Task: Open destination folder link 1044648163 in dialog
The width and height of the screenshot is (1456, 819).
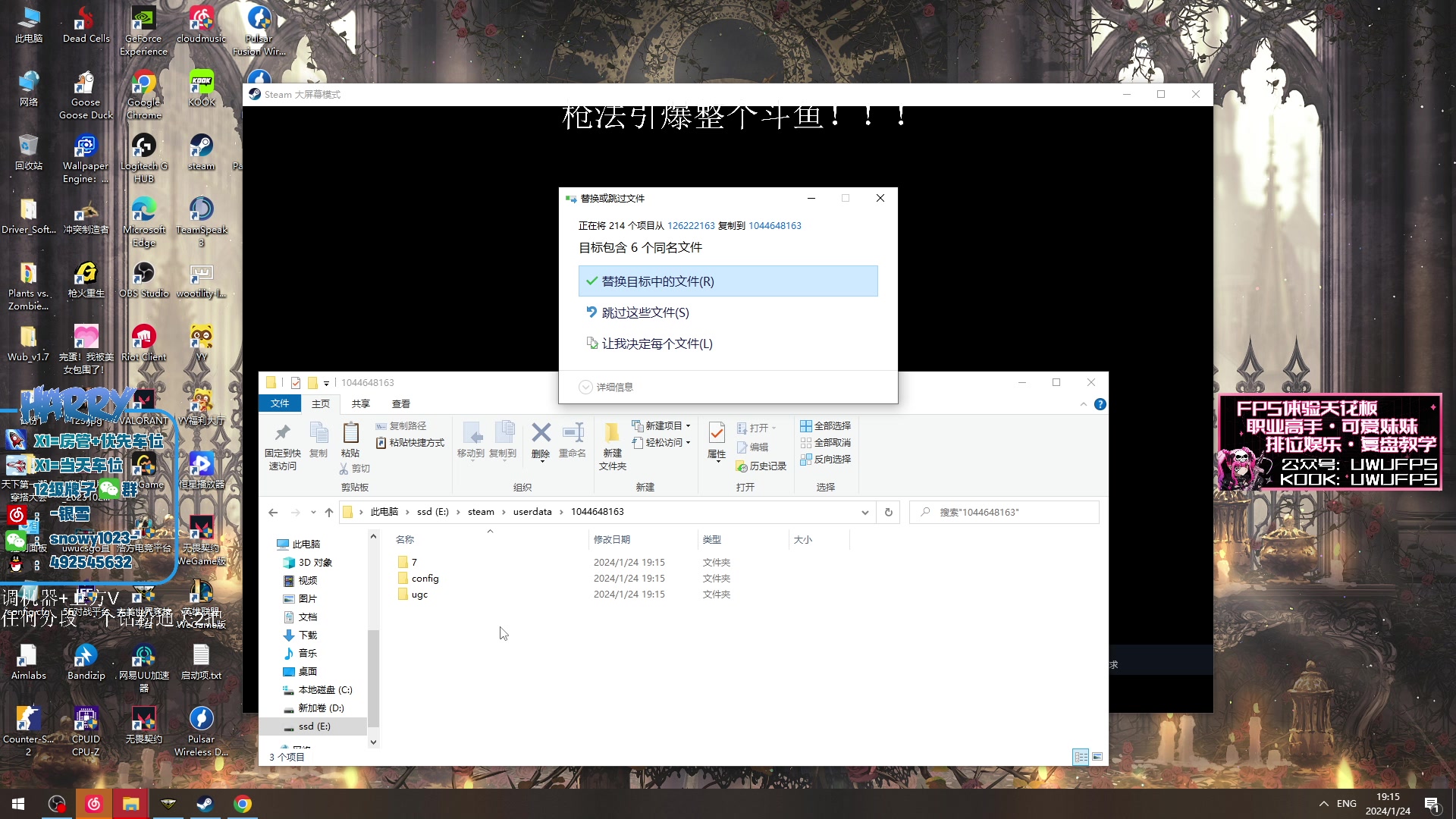Action: pyautogui.click(x=775, y=225)
